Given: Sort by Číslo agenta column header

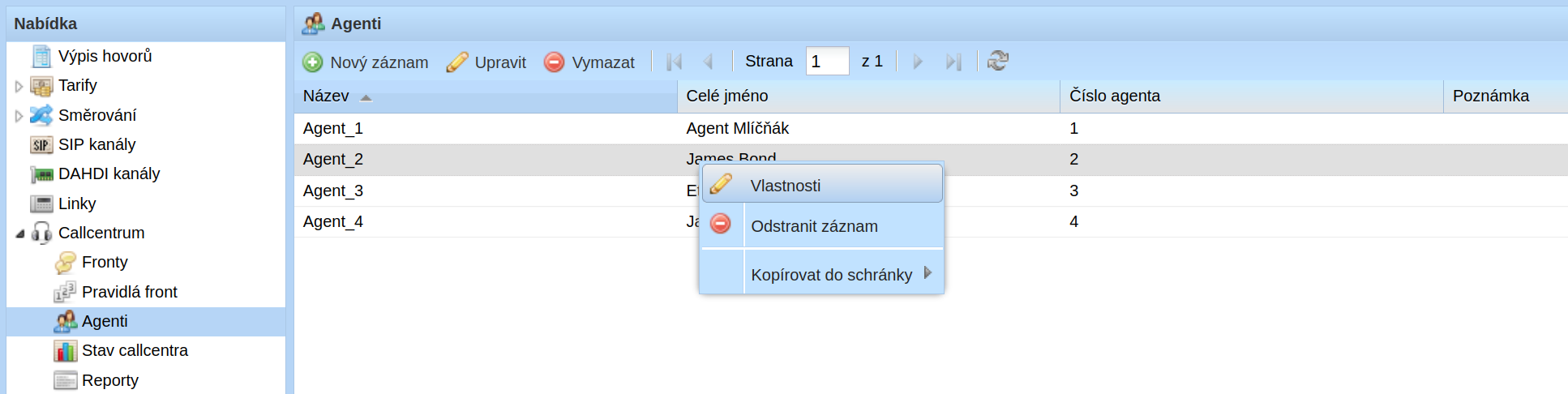Looking at the screenshot, I should [x=1252, y=96].
